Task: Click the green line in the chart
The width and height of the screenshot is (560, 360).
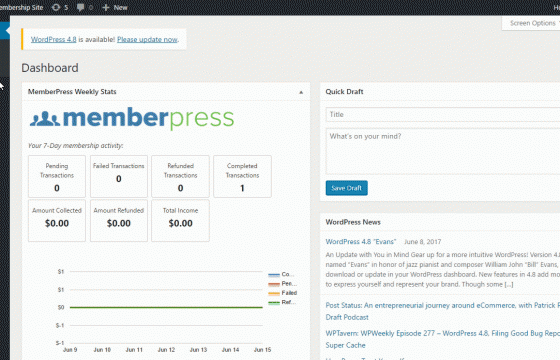Action: click(x=166, y=307)
